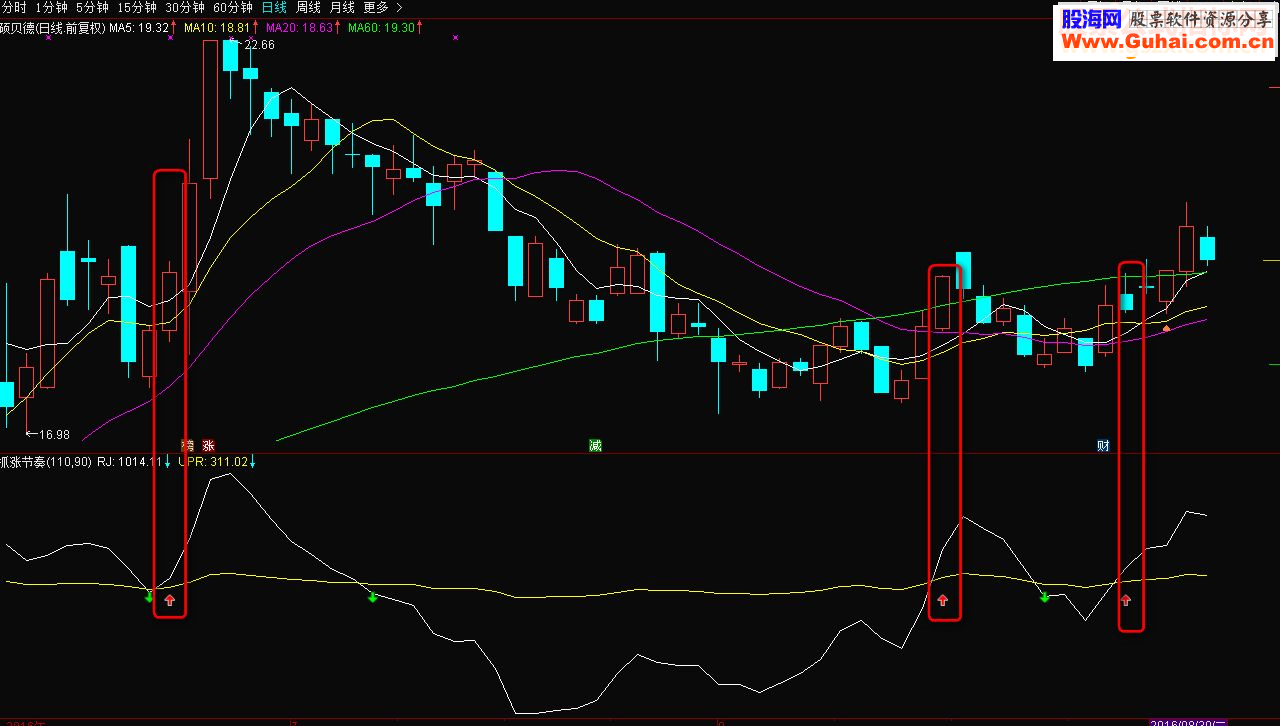Click the blue 财 financial marker
Screen dimensions: 1280x726
point(1103,446)
